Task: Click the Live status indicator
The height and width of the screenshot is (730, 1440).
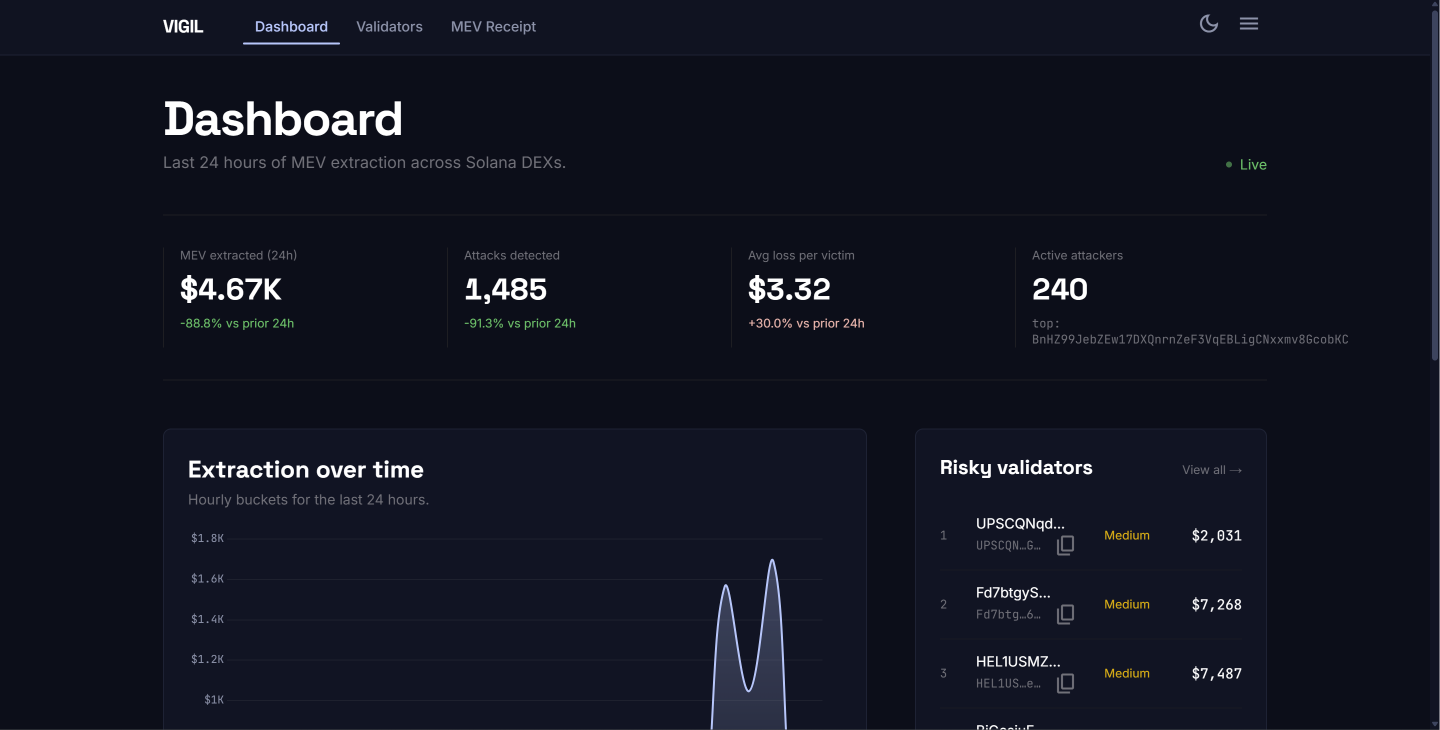Action: pyautogui.click(x=1246, y=165)
